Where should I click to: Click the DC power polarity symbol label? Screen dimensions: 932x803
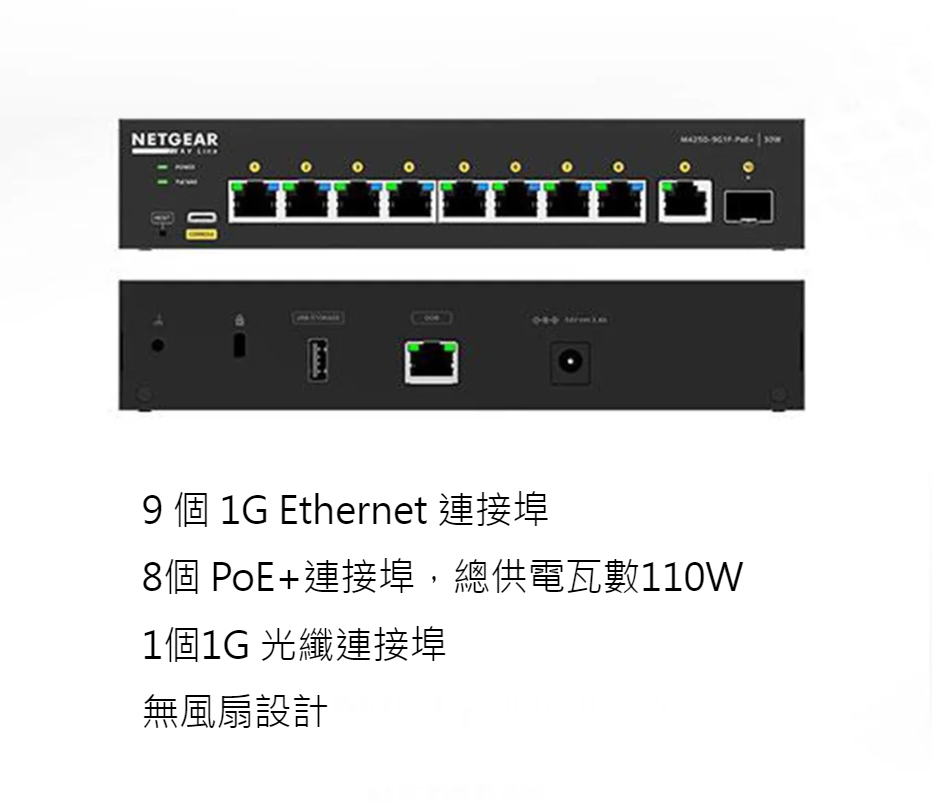tap(545, 320)
